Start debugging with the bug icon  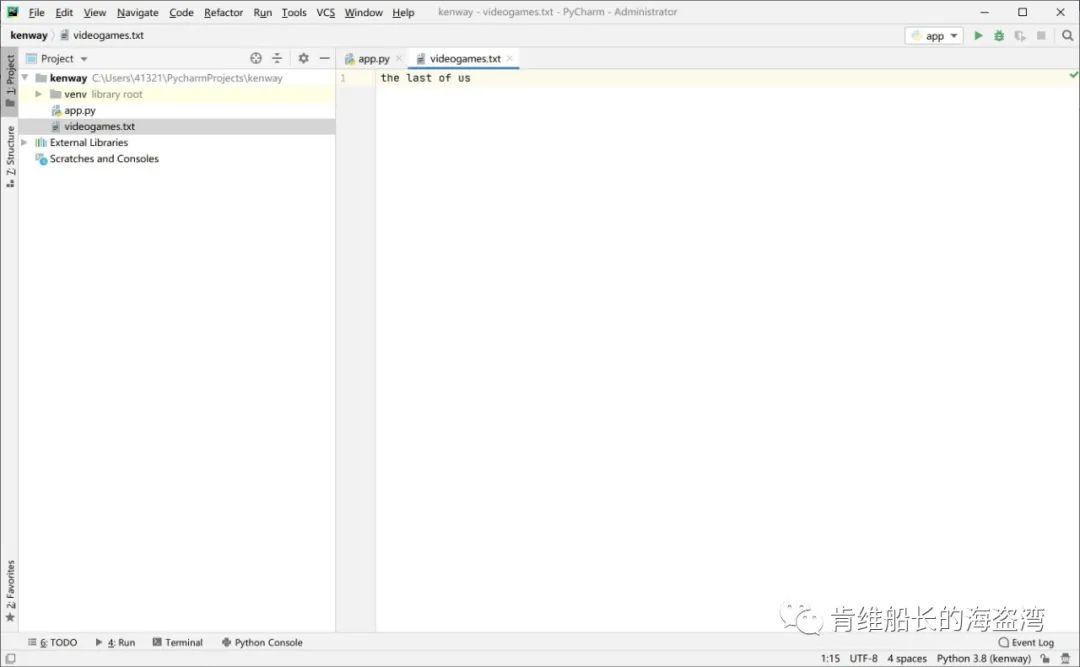click(999, 35)
